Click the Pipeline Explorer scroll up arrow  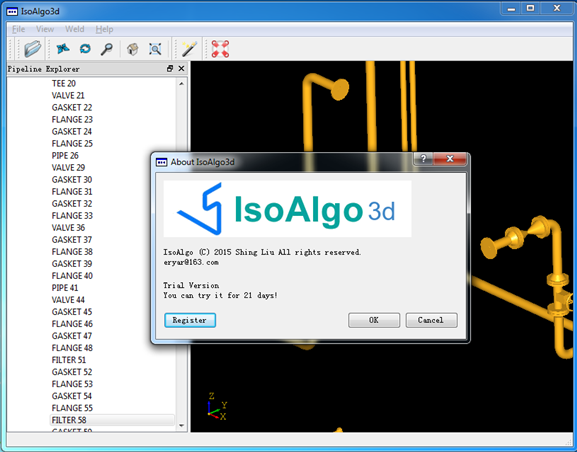[181, 84]
